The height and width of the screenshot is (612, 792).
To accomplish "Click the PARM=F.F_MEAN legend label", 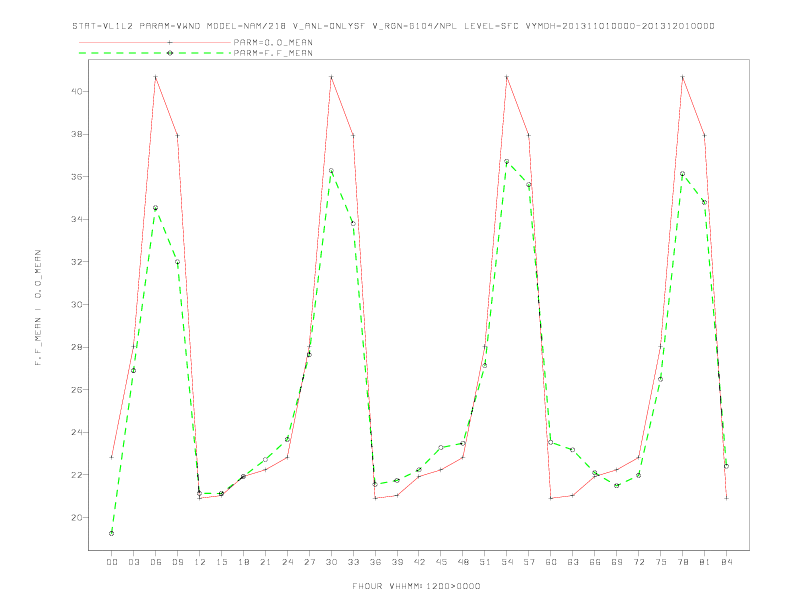I will 273,53.
